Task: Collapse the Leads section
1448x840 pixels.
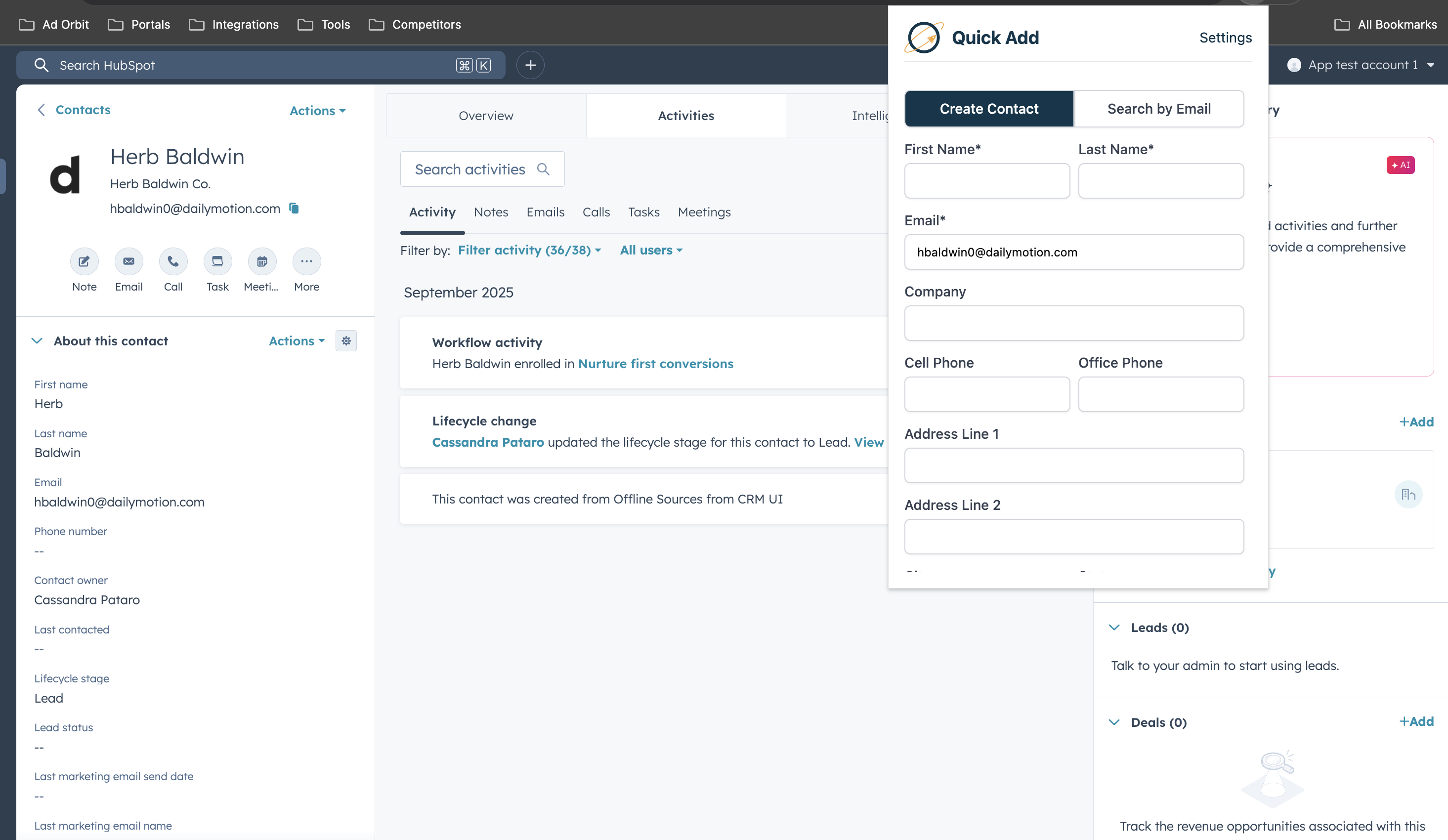Action: pos(1114,628)
